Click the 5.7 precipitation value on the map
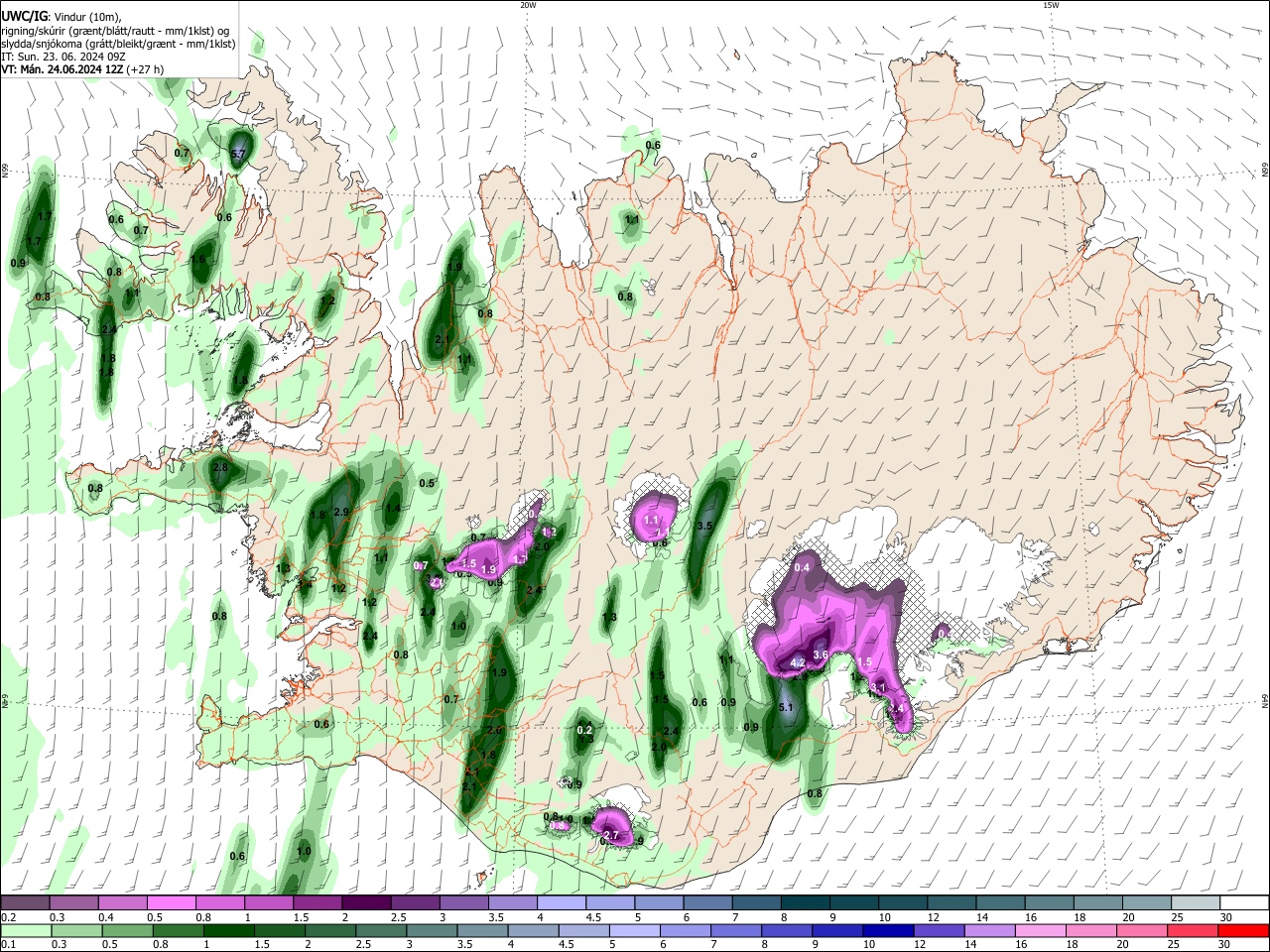The height and width of the screenshot is (952, 1270). pyautogui.click(x=237, y=154)
